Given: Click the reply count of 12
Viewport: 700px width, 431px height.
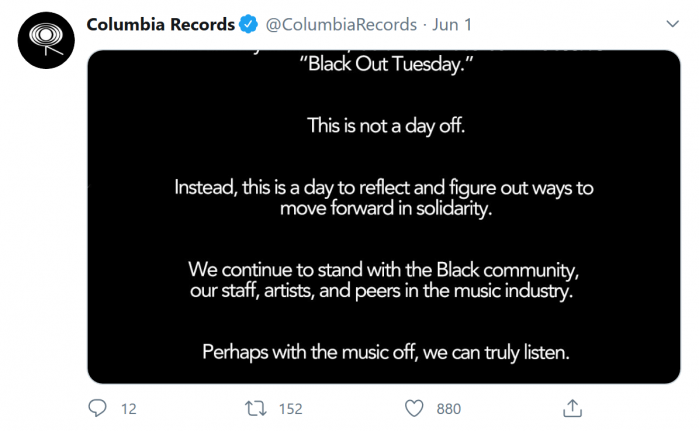Looking at the screenshot, I should tap(128, 409).
